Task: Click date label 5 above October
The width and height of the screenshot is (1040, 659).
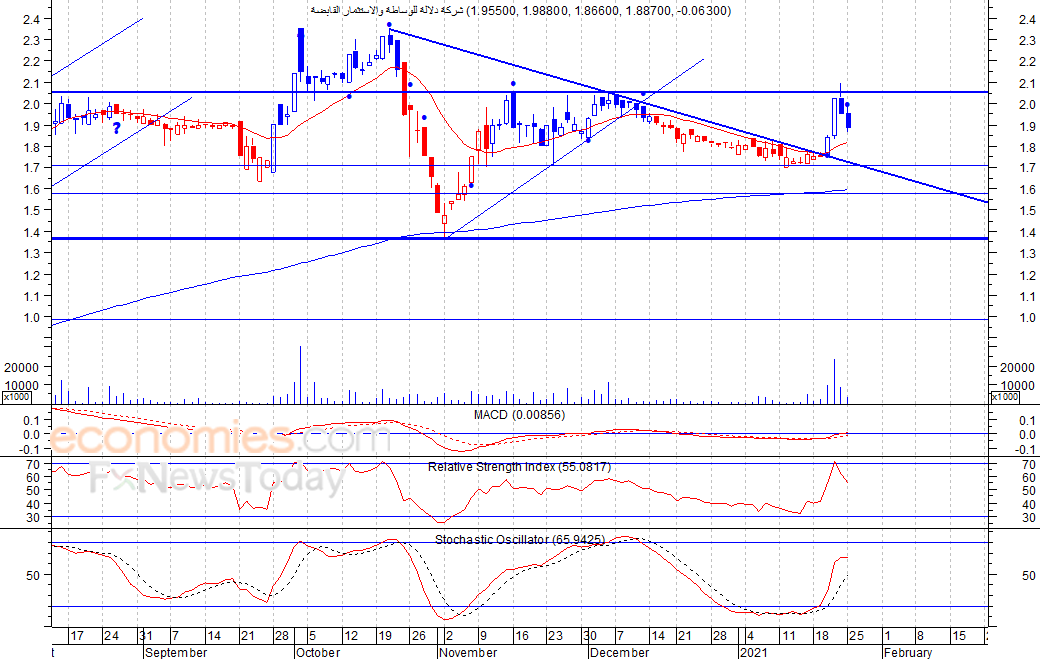Action: pos(312,636)
